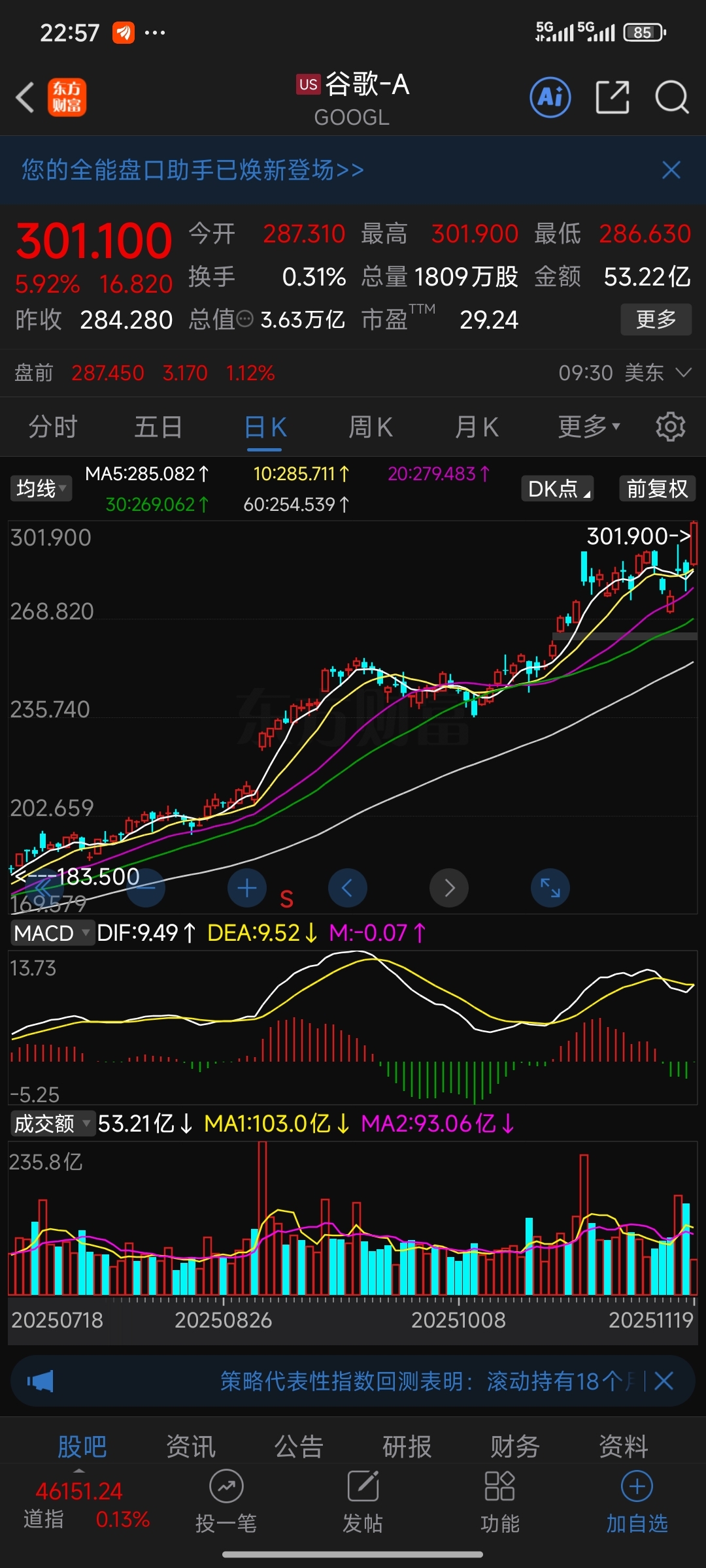
Task: Tap the red S signal marker
Action: (286, 900)
